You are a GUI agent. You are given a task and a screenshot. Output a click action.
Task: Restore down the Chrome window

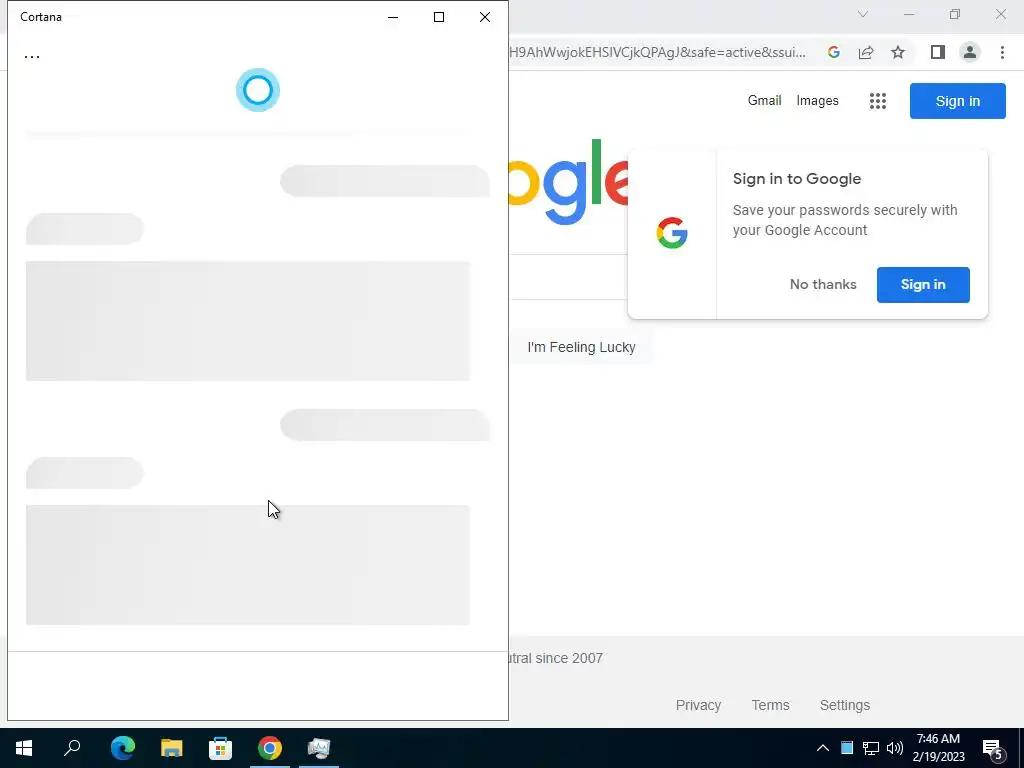955,14
